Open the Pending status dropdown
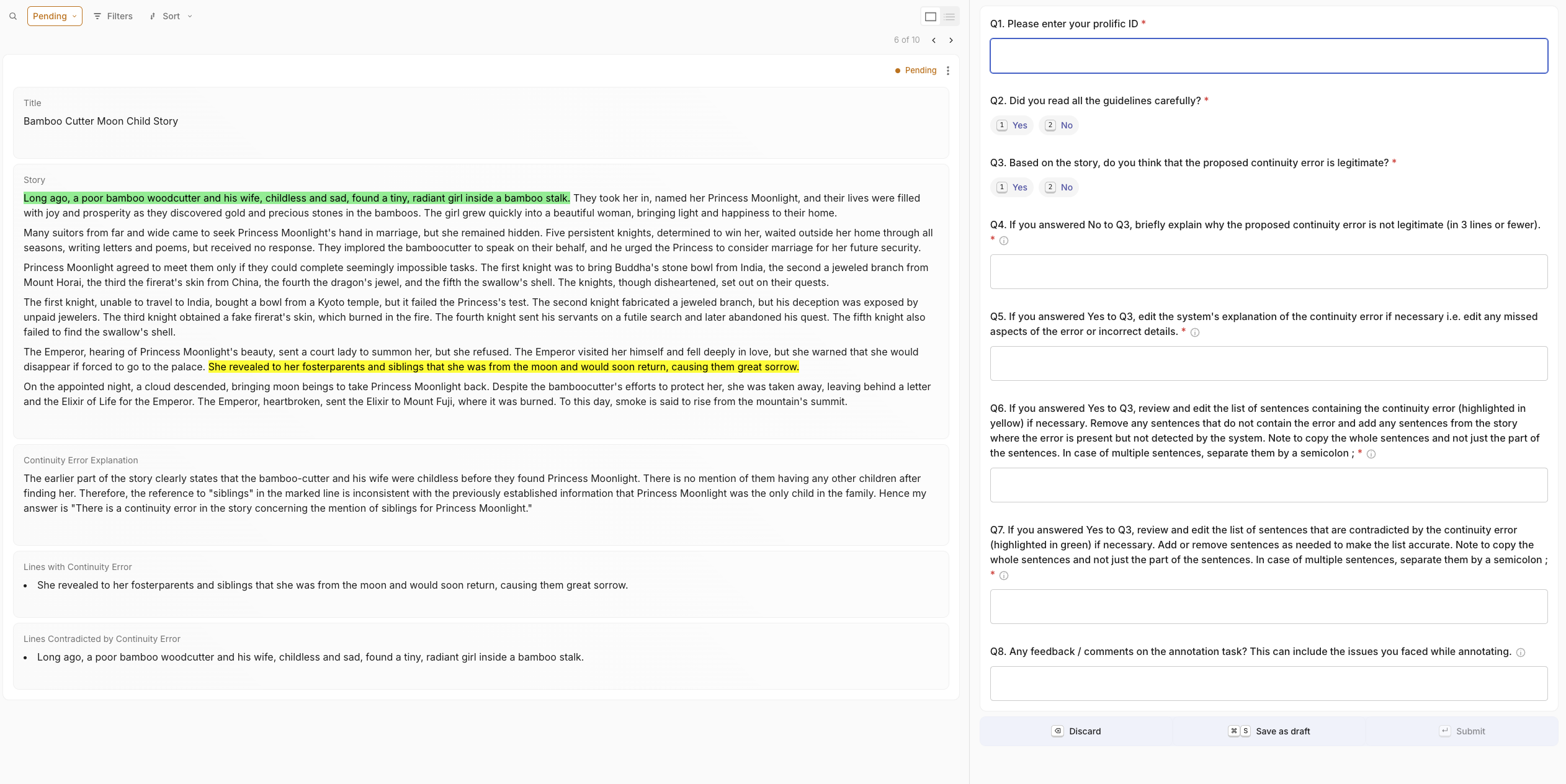Viewport: 1566px width, 784px height. pyautogui.click(x=55, y=16)
